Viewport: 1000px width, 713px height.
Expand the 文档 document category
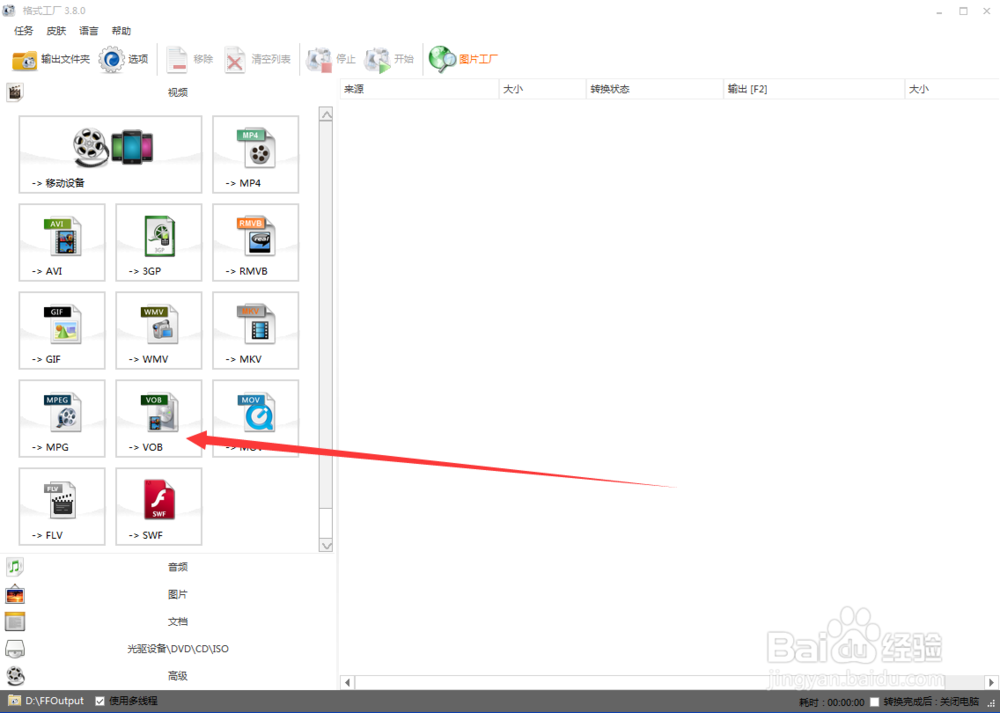click(x=168, y=621)
